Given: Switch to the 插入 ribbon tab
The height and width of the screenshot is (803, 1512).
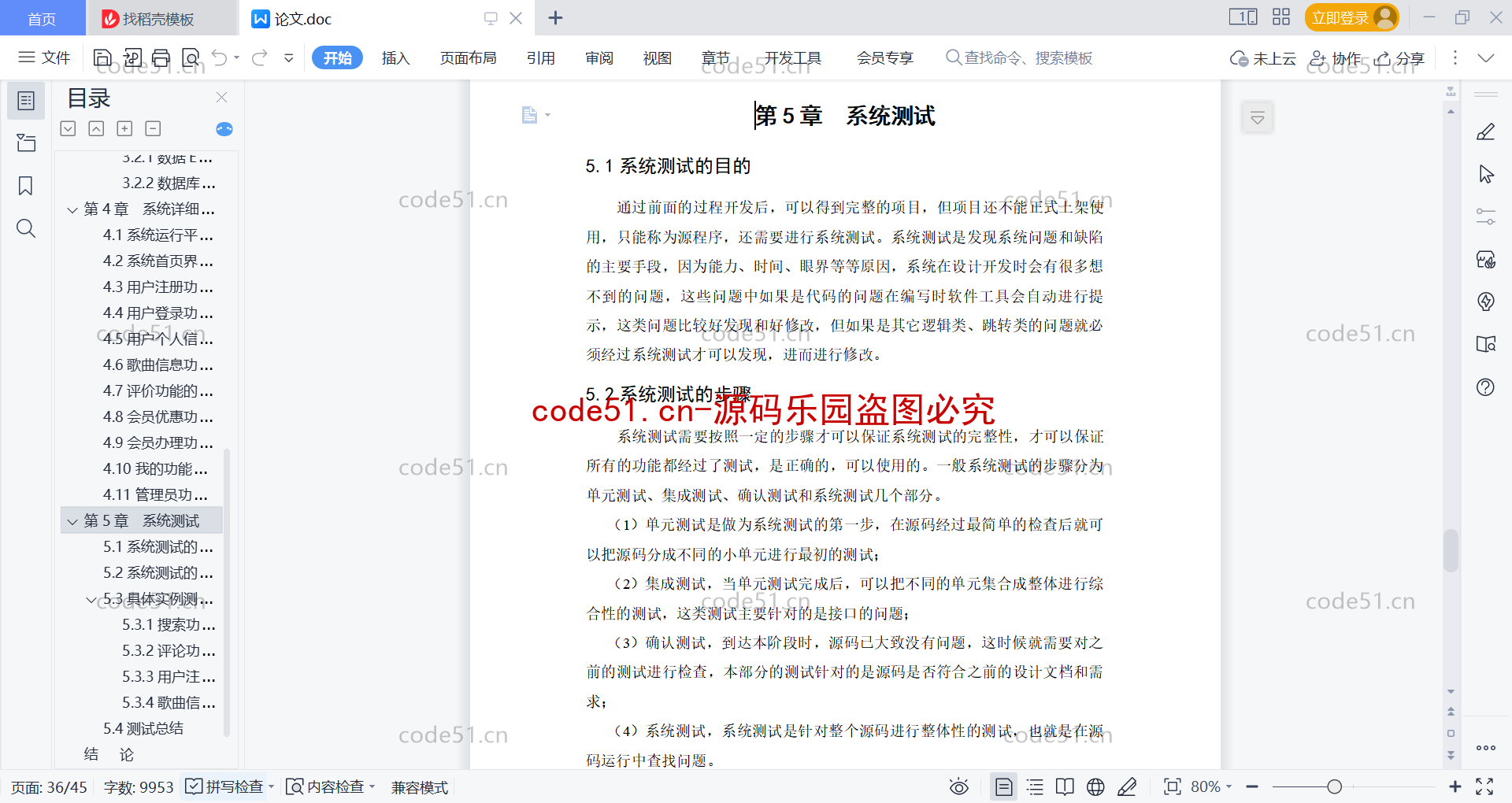Looking at the screenshot, I should (x=395, y=57).
